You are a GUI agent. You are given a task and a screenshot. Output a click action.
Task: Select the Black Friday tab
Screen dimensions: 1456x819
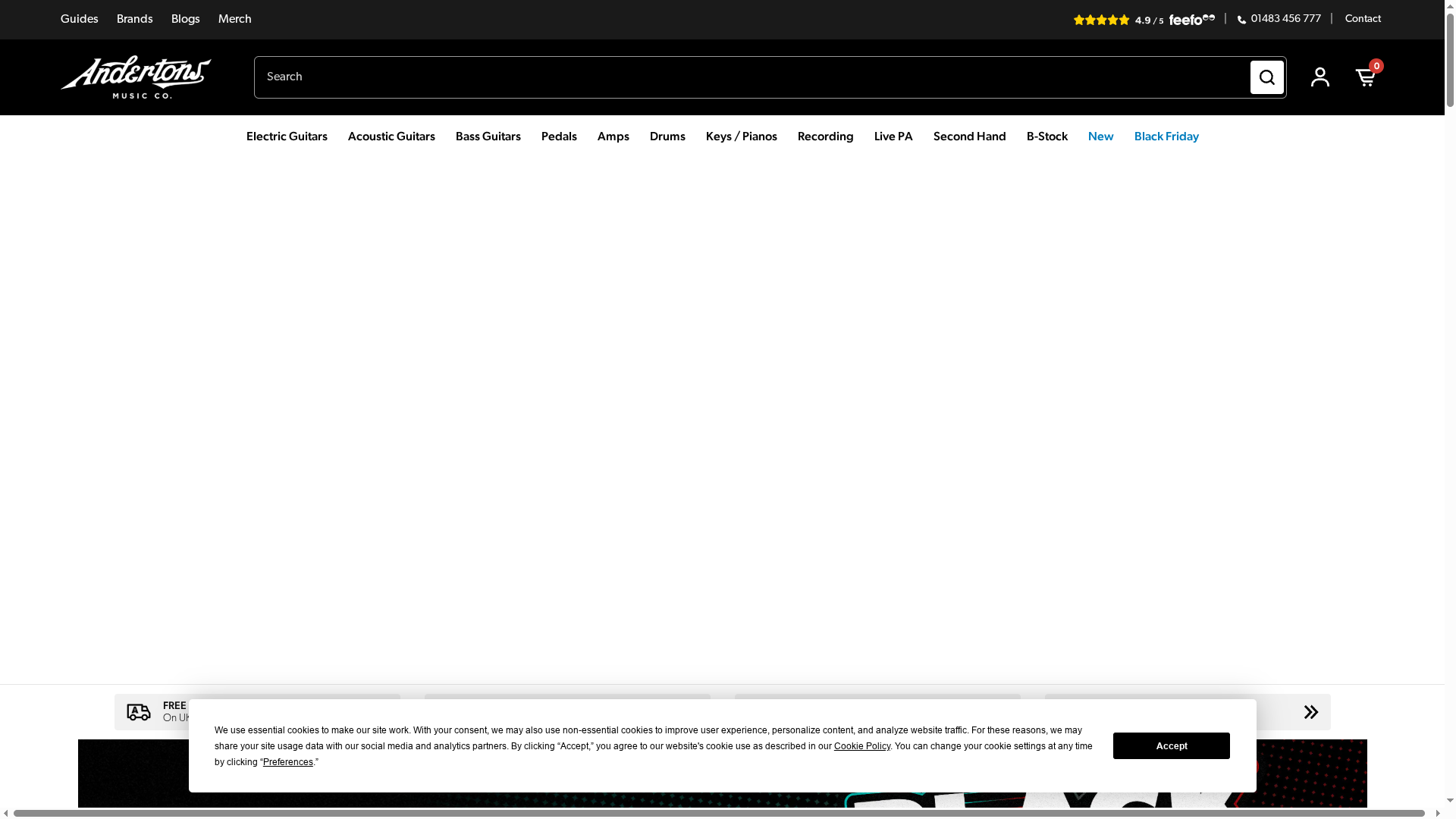[x=1166, y=137]
